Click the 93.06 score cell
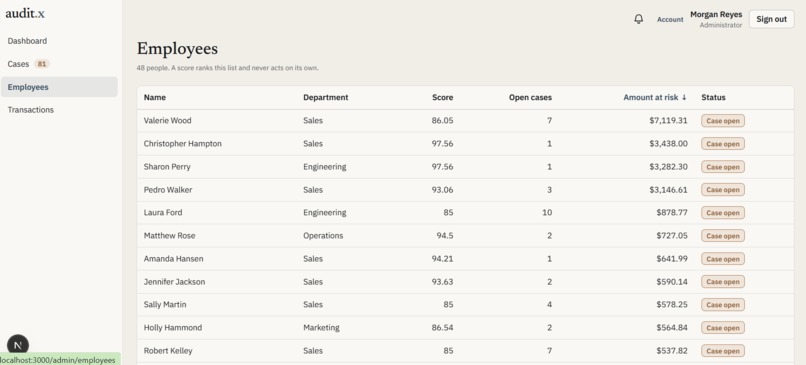Image resolution: width=806 pixels, height=365 pixels. coord(443,190)
